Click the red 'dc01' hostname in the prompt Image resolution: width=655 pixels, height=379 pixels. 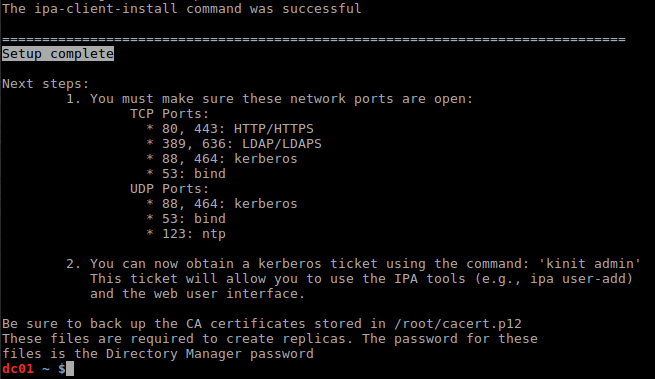pos(18,369)
